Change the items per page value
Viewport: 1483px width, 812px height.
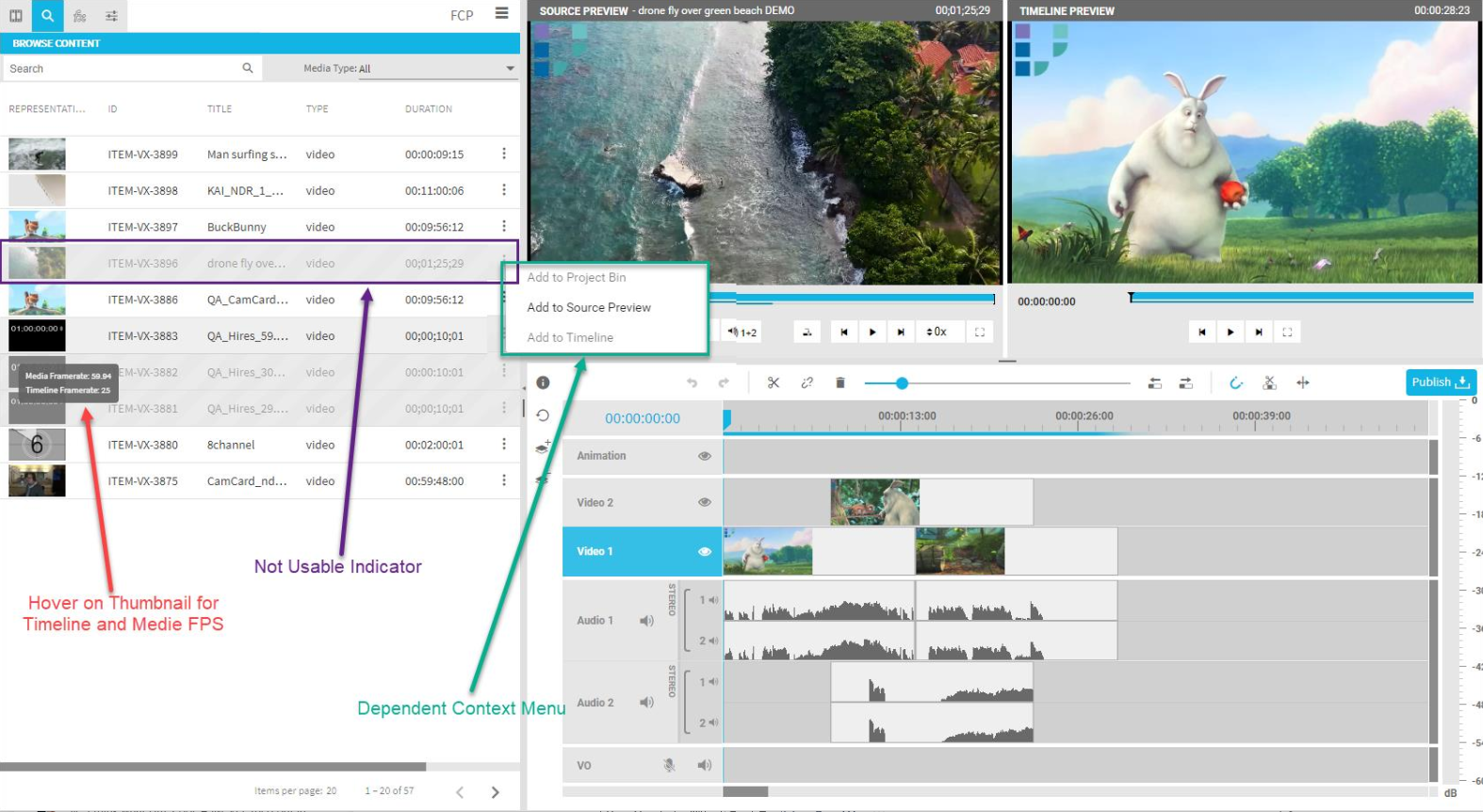tap(331, 791)
